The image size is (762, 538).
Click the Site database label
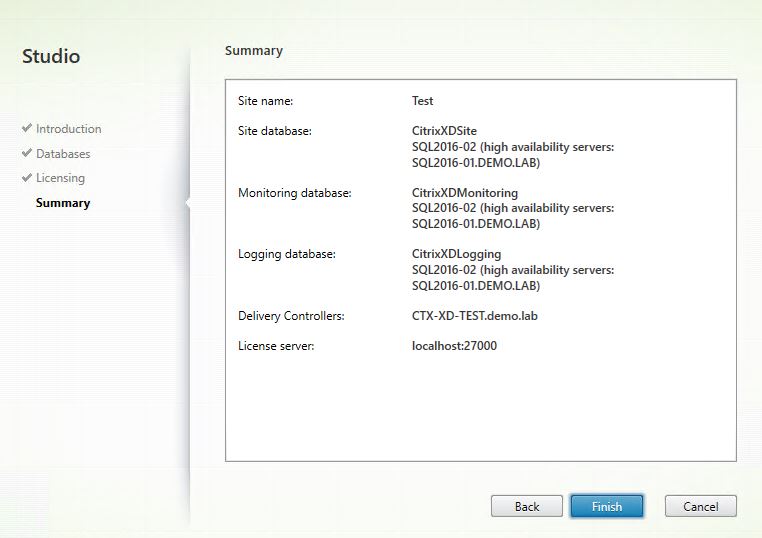(x=275, y=131)
